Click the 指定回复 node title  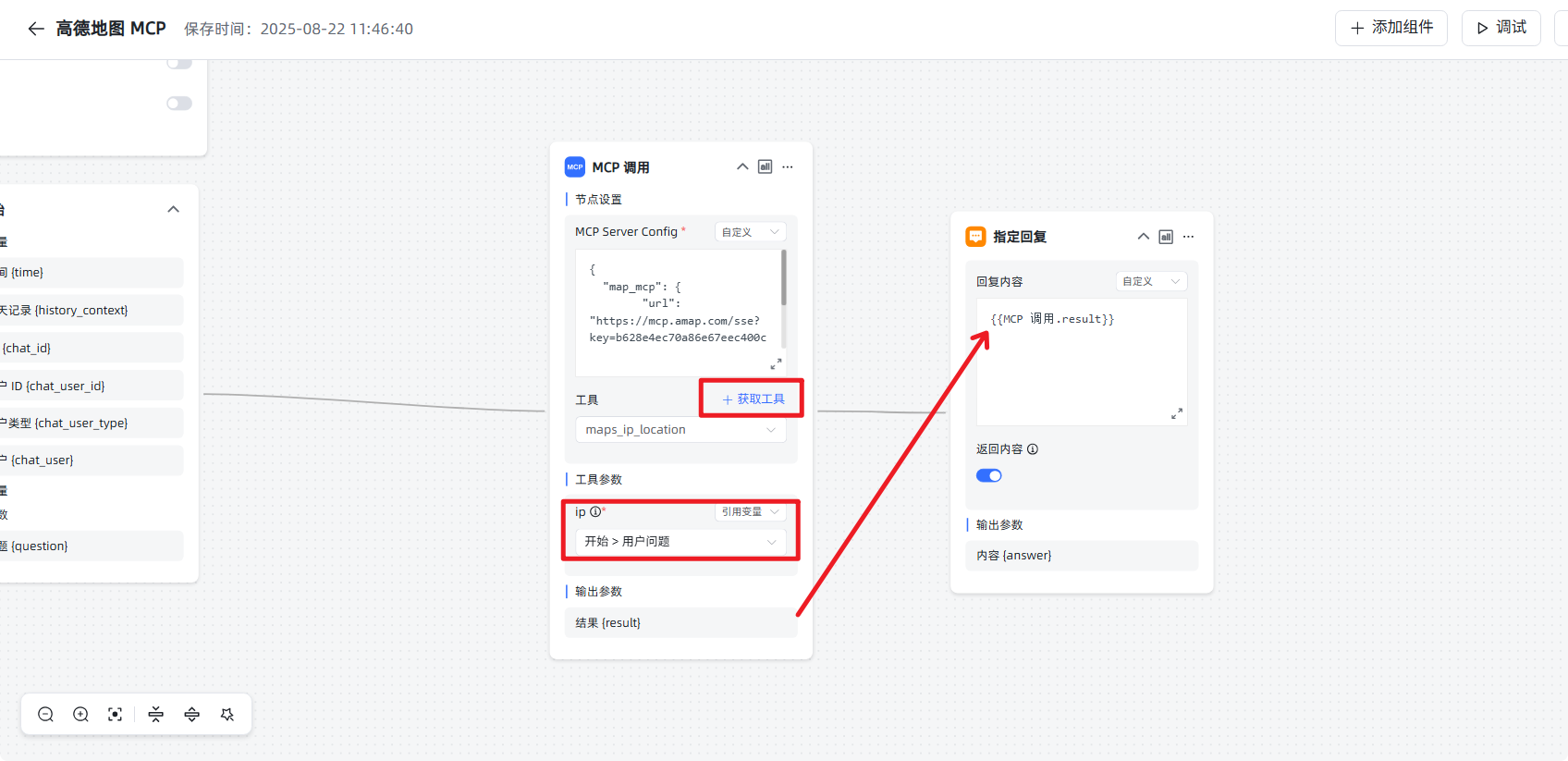[1020, 237]
